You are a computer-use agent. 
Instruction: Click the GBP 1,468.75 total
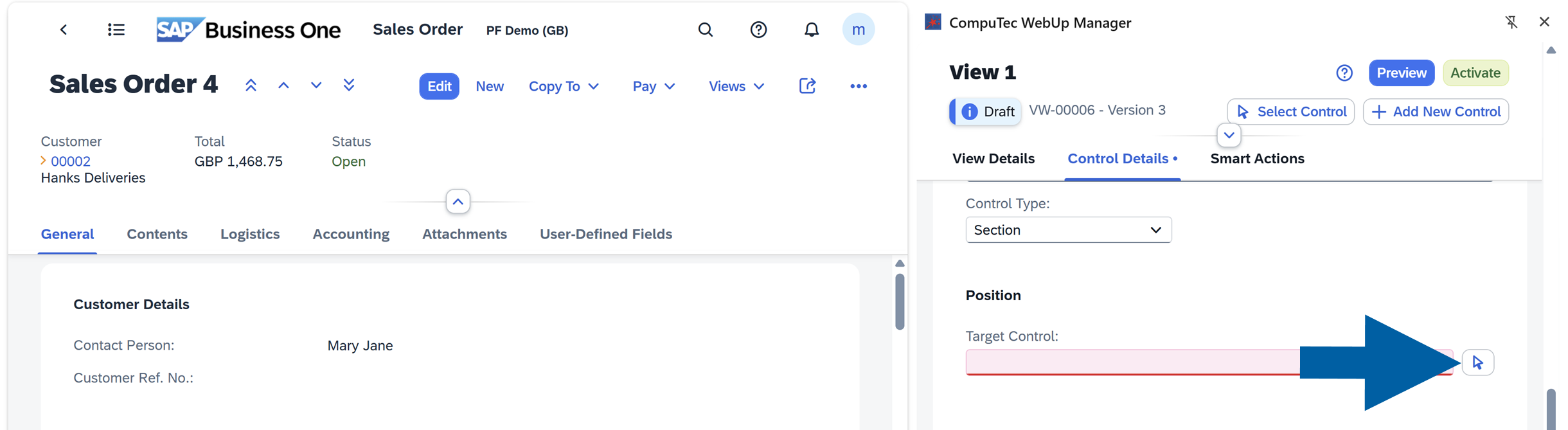tap(238, 161)
